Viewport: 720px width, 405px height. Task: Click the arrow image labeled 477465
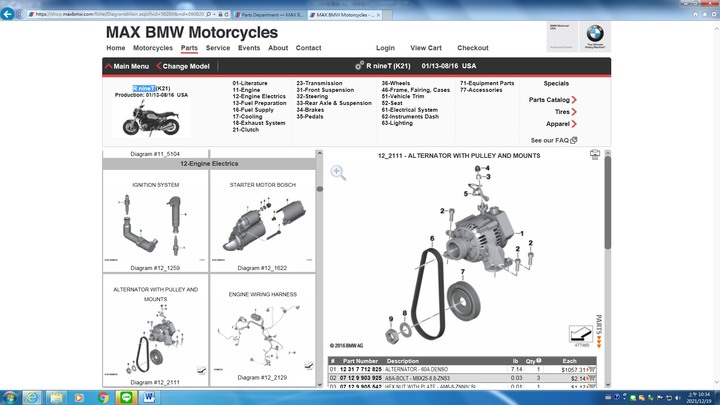point(581,333)
